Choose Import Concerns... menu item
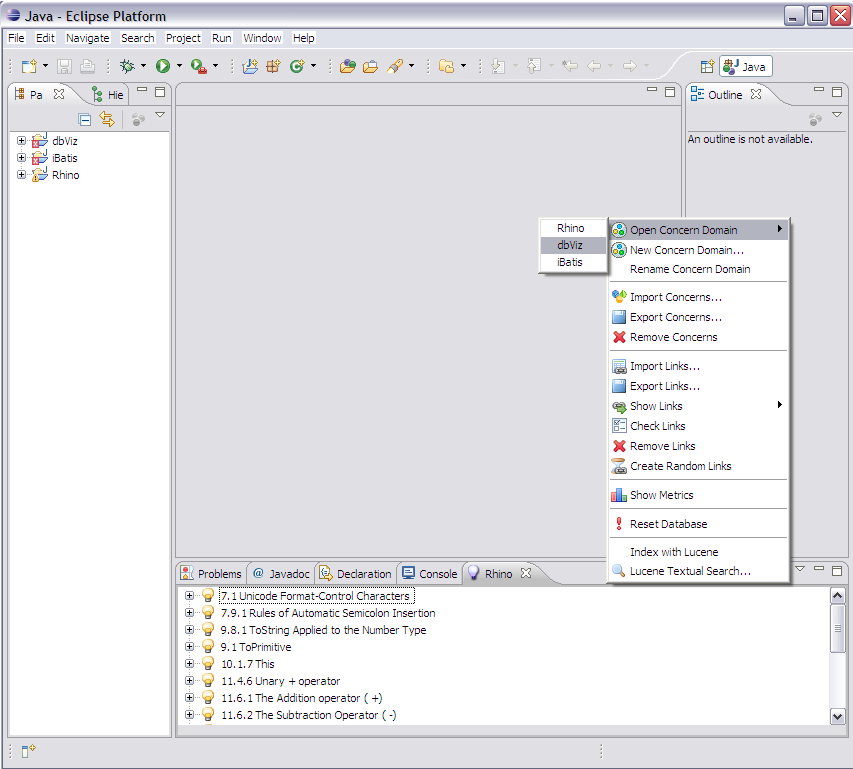 [x=699, y=297]
